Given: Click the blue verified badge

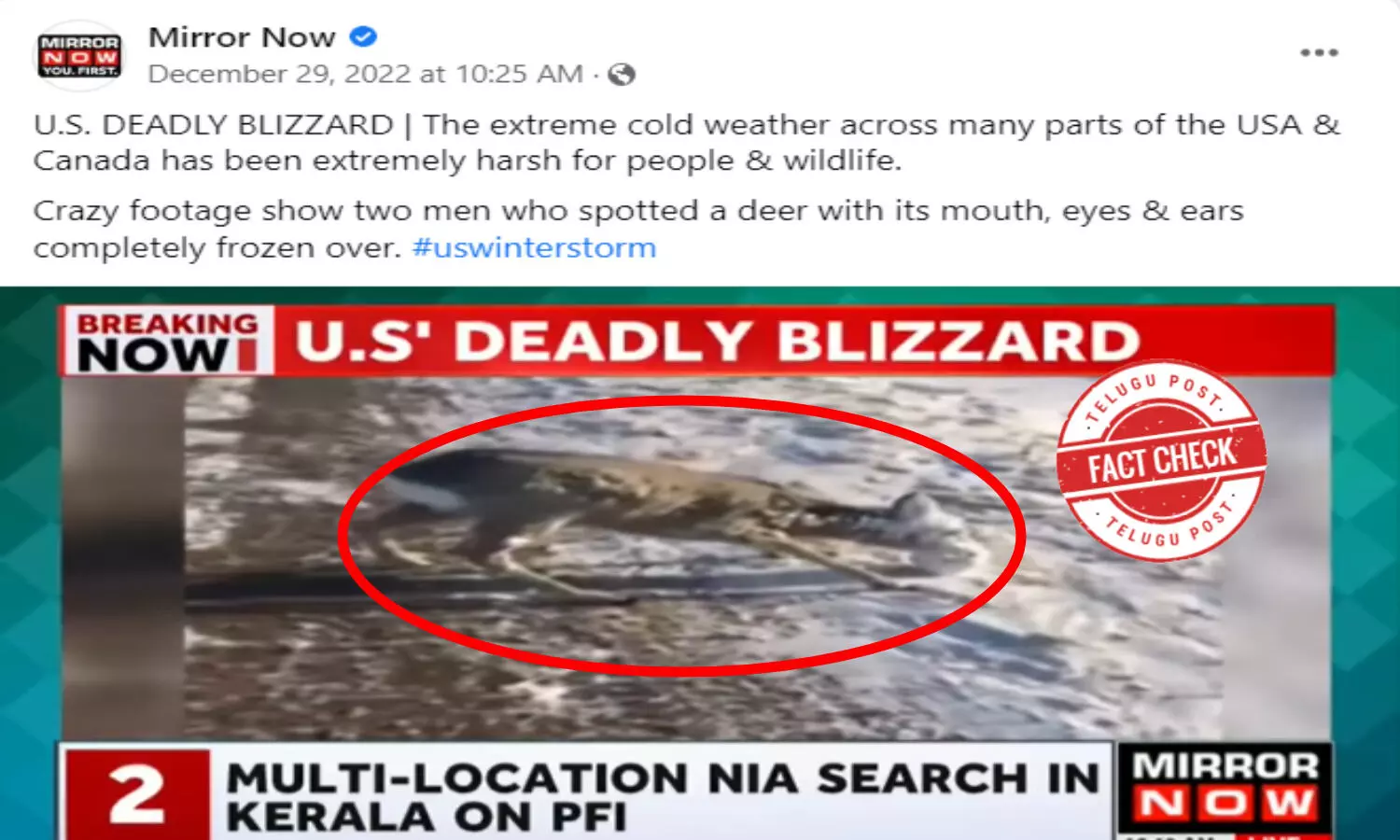Looking at the screenshot, I should point(363,36).
